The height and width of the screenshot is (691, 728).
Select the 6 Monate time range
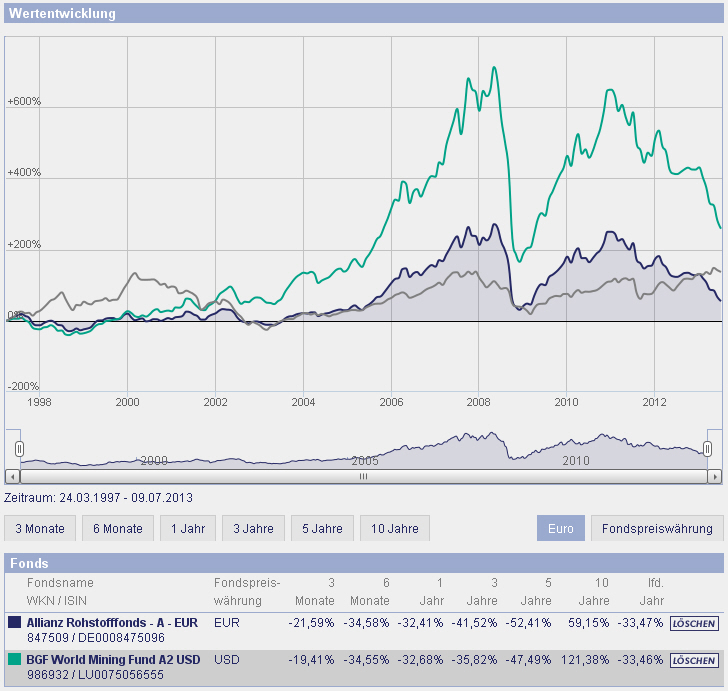118,528
